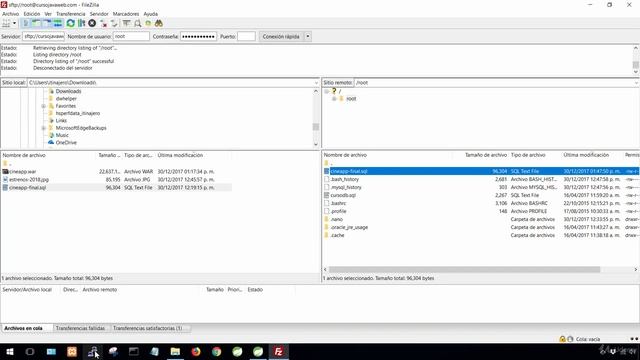Image resolution: width=640 pixels, height=360 pixels.
Task: Sort local list by Tipo de archivo column
Action: [x=138, y=156]
